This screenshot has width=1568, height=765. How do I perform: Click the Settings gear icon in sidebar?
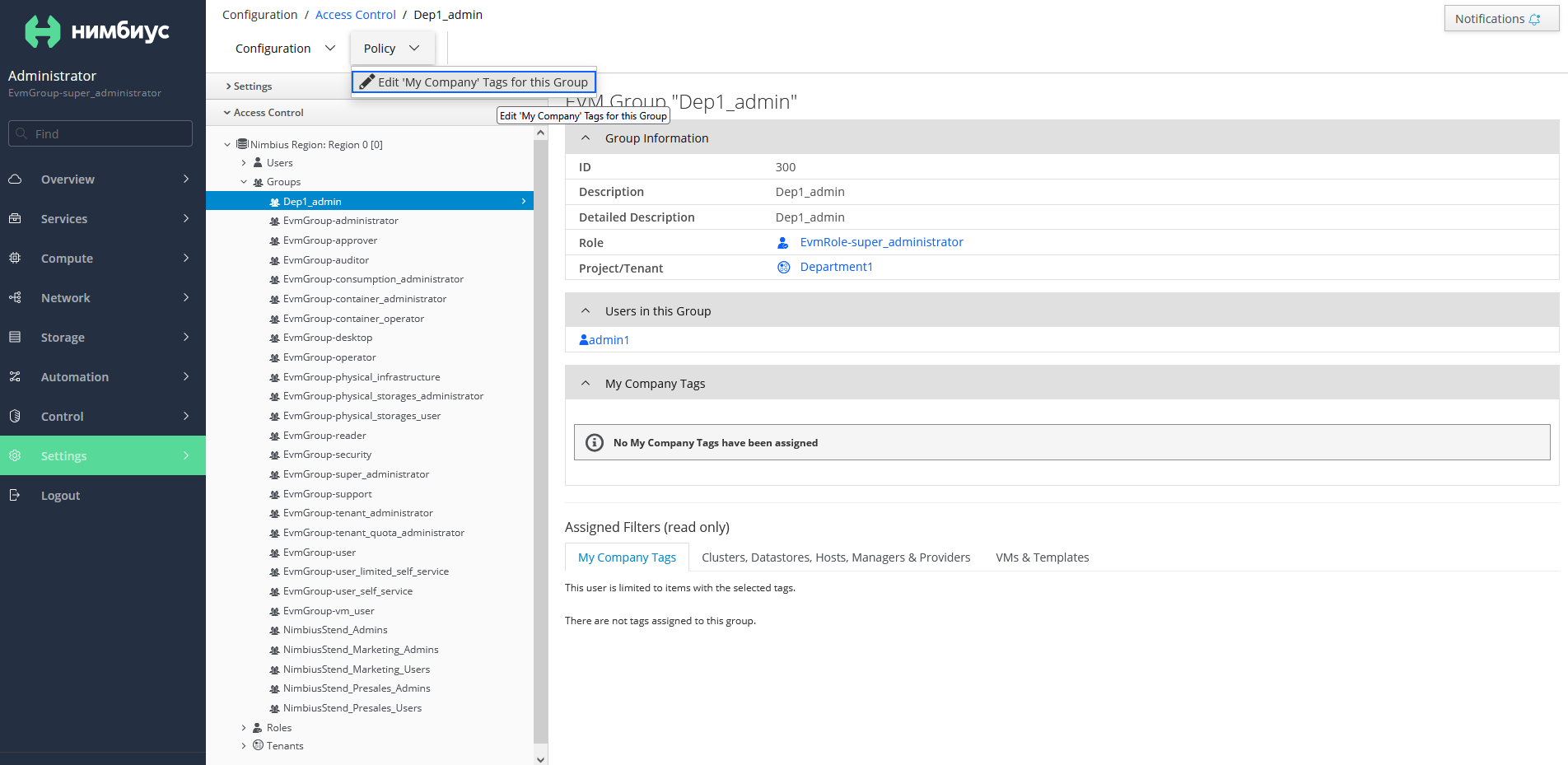click(15, 455)
